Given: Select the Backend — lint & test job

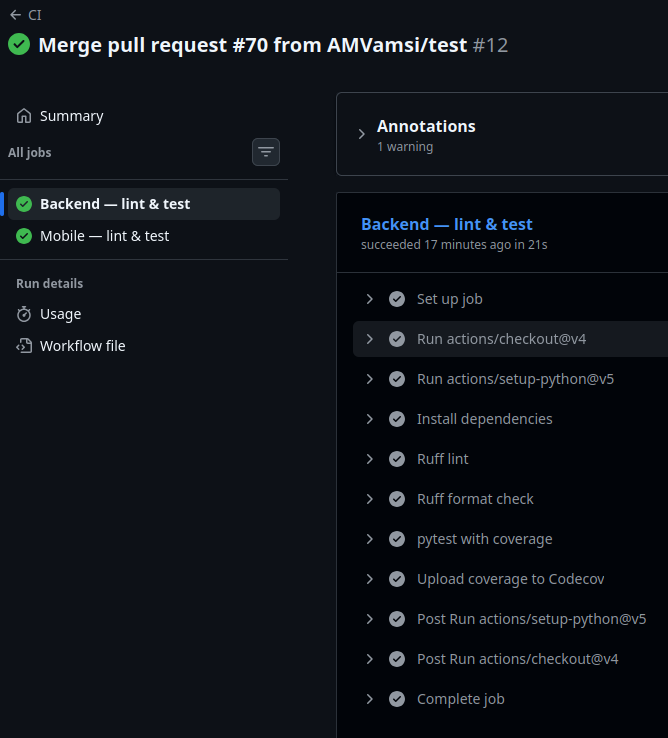Looking at the screenshot, I should [144, 204].
